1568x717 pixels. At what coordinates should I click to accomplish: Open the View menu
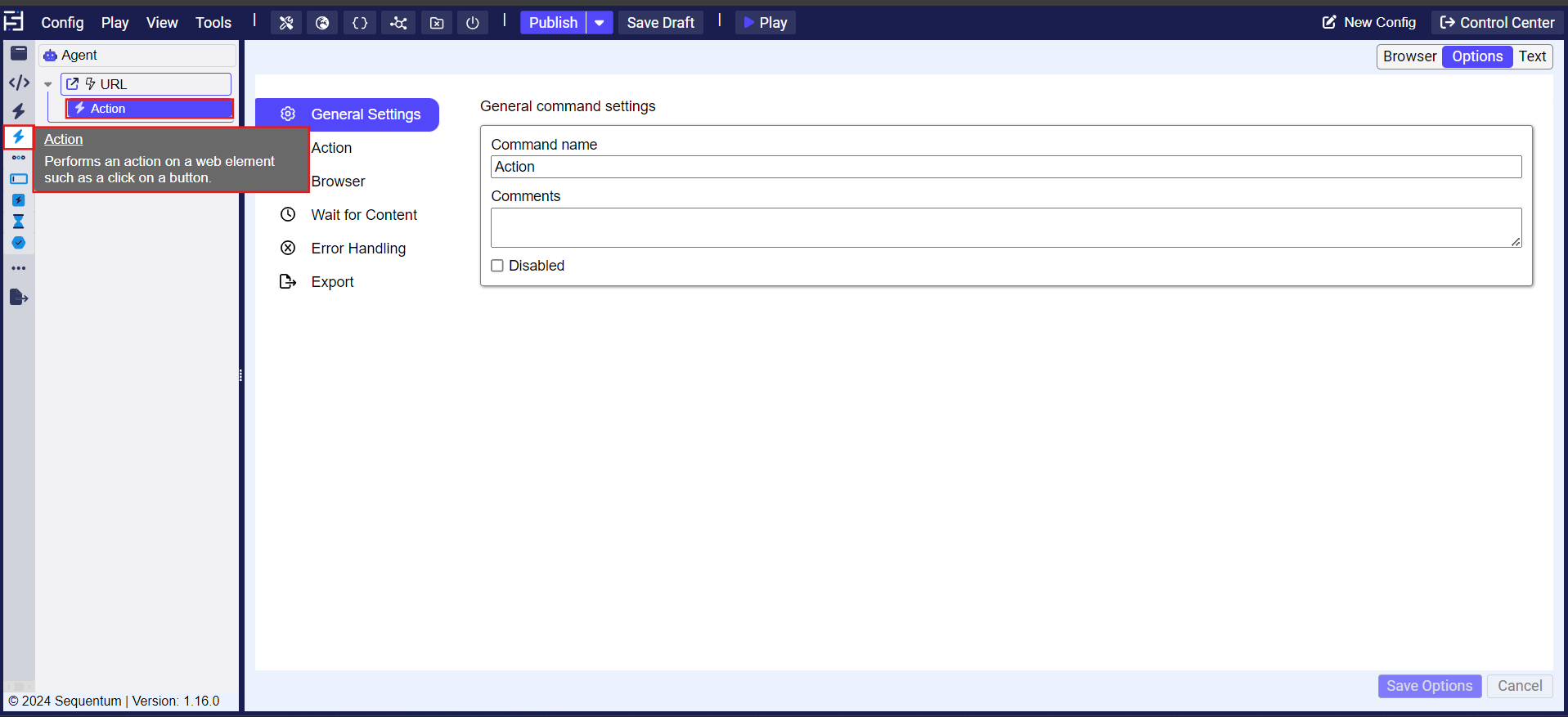(x=162, y=23)
